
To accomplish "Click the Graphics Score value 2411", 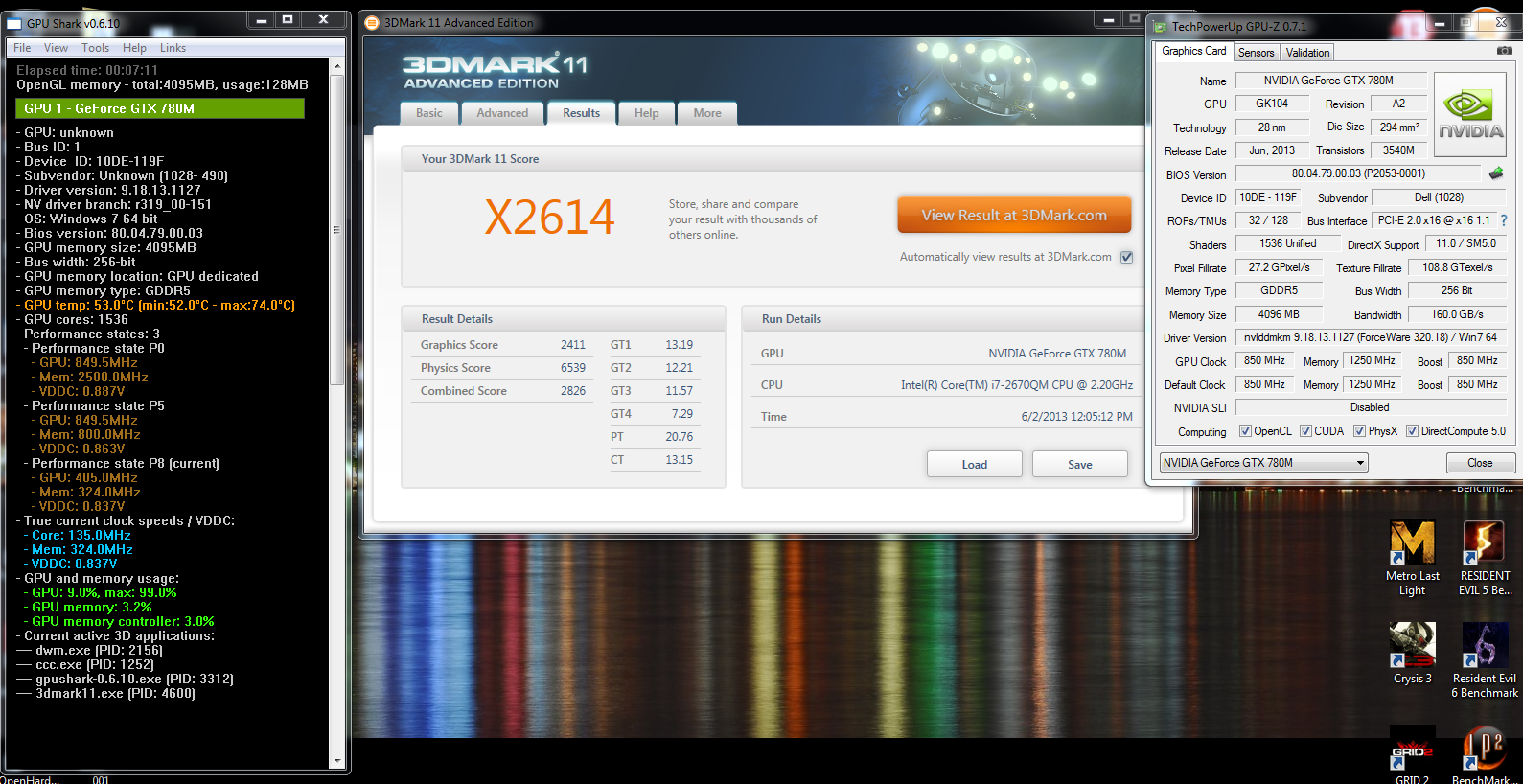I will 573,345.
